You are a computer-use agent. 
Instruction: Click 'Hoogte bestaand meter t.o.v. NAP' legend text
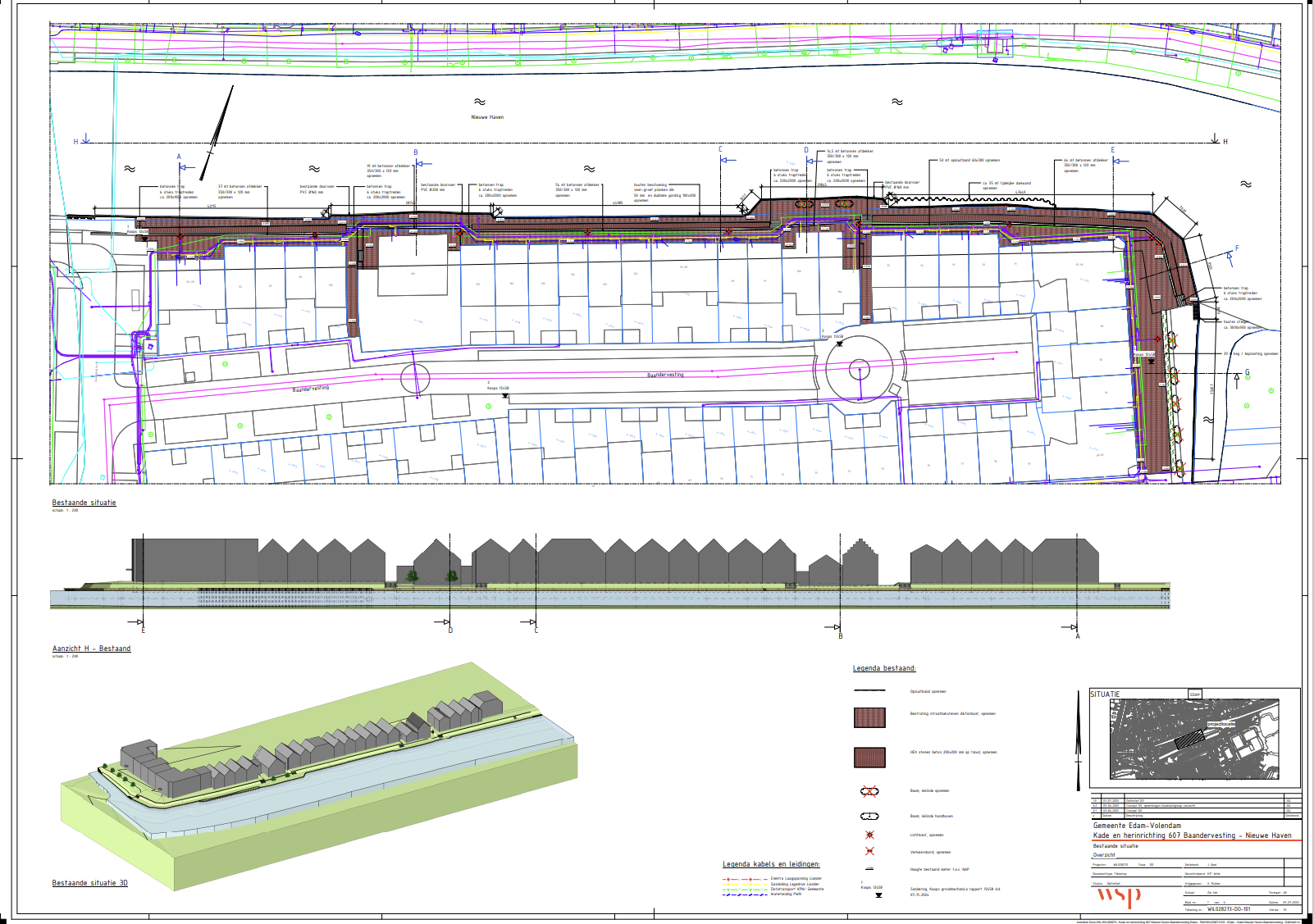940,870
